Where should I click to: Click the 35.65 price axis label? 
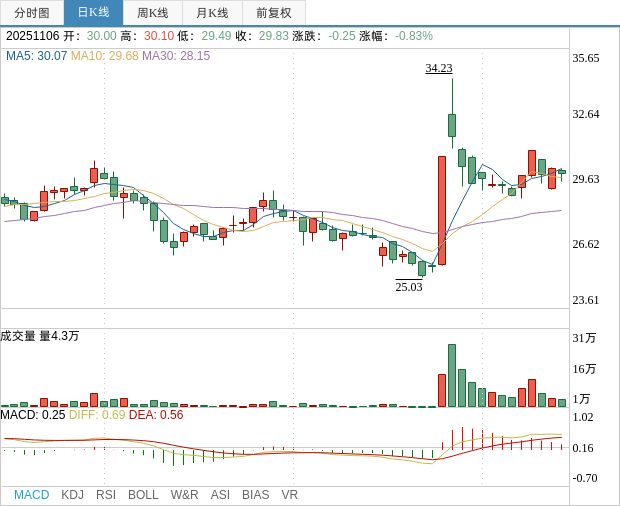point(586,58)
